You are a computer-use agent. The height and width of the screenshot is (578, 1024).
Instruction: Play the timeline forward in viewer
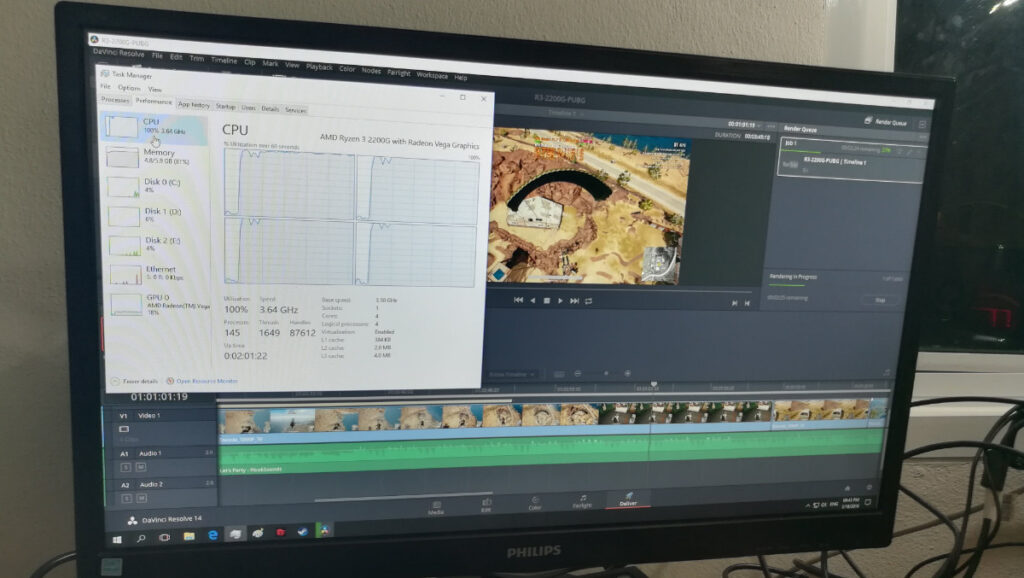click(x=560, y=300)
